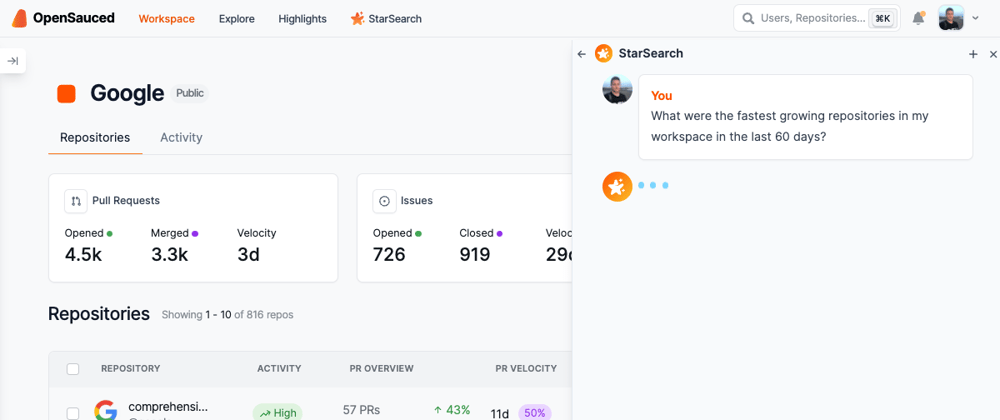The width and height of the screenshot is (1000, 420).
Task: Go back using the StarSearch back arrow
Action: point(581,54)
